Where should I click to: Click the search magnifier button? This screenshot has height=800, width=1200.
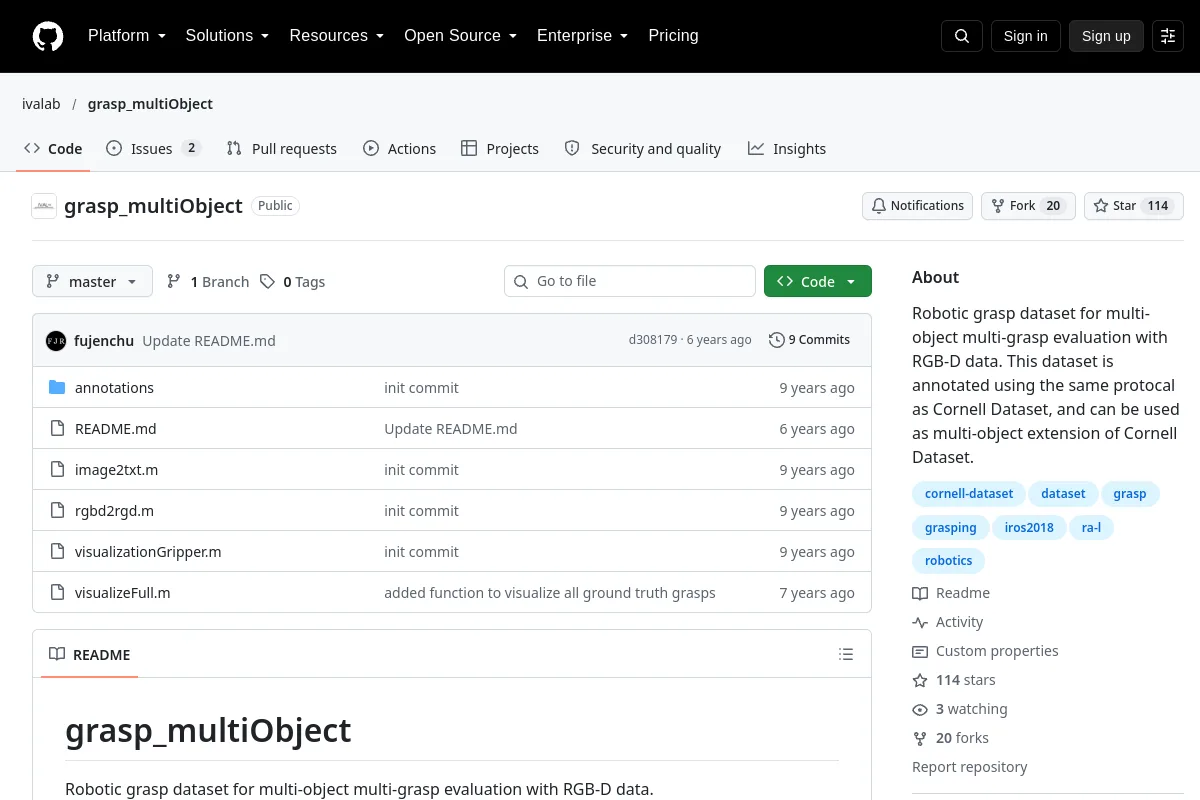[x=962, y=36]
